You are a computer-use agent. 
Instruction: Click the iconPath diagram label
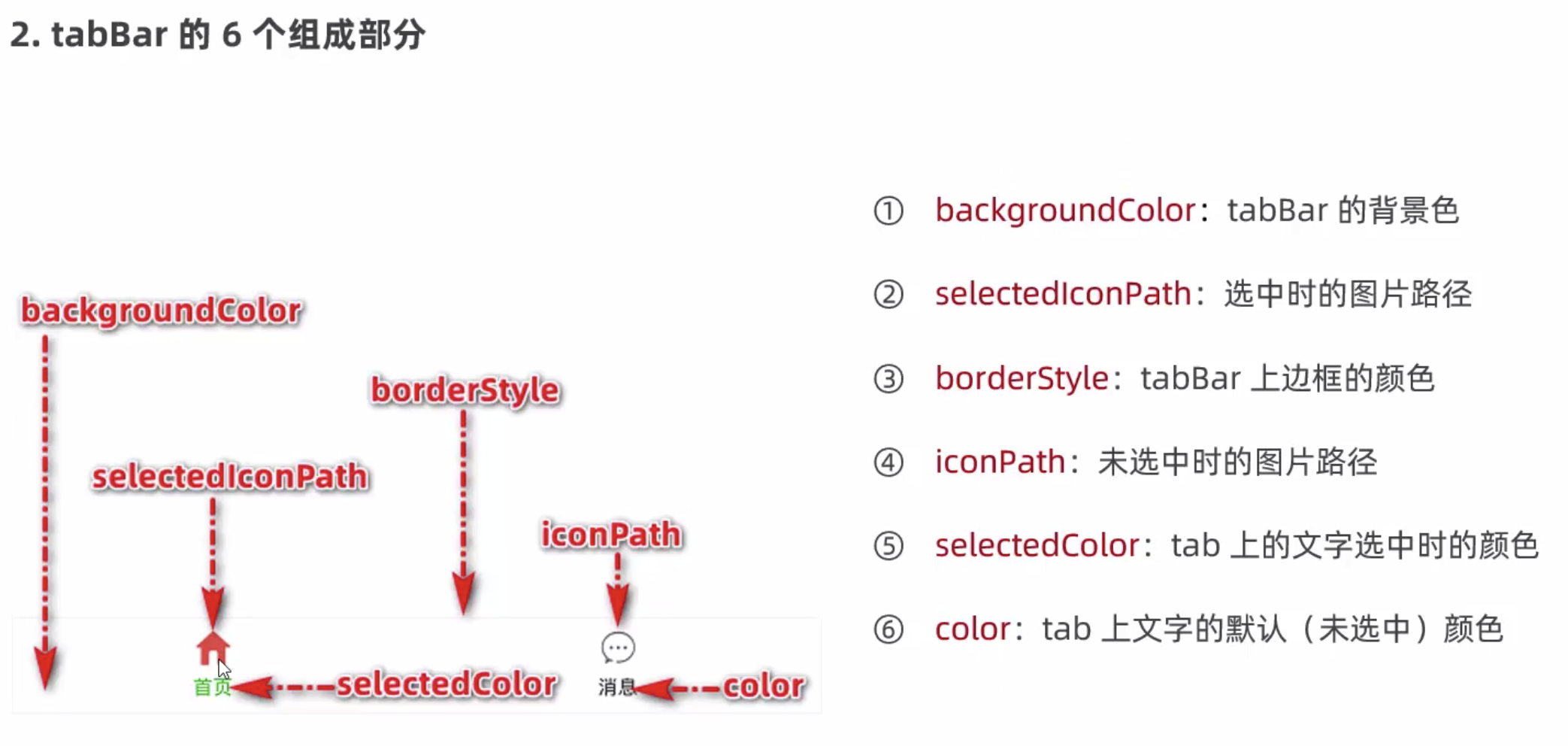(x=611, y=535)
